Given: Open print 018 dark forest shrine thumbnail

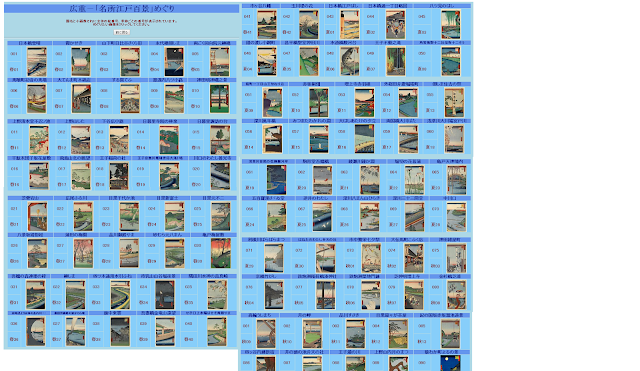Looking at the screenshot, I should coord(119,176).
